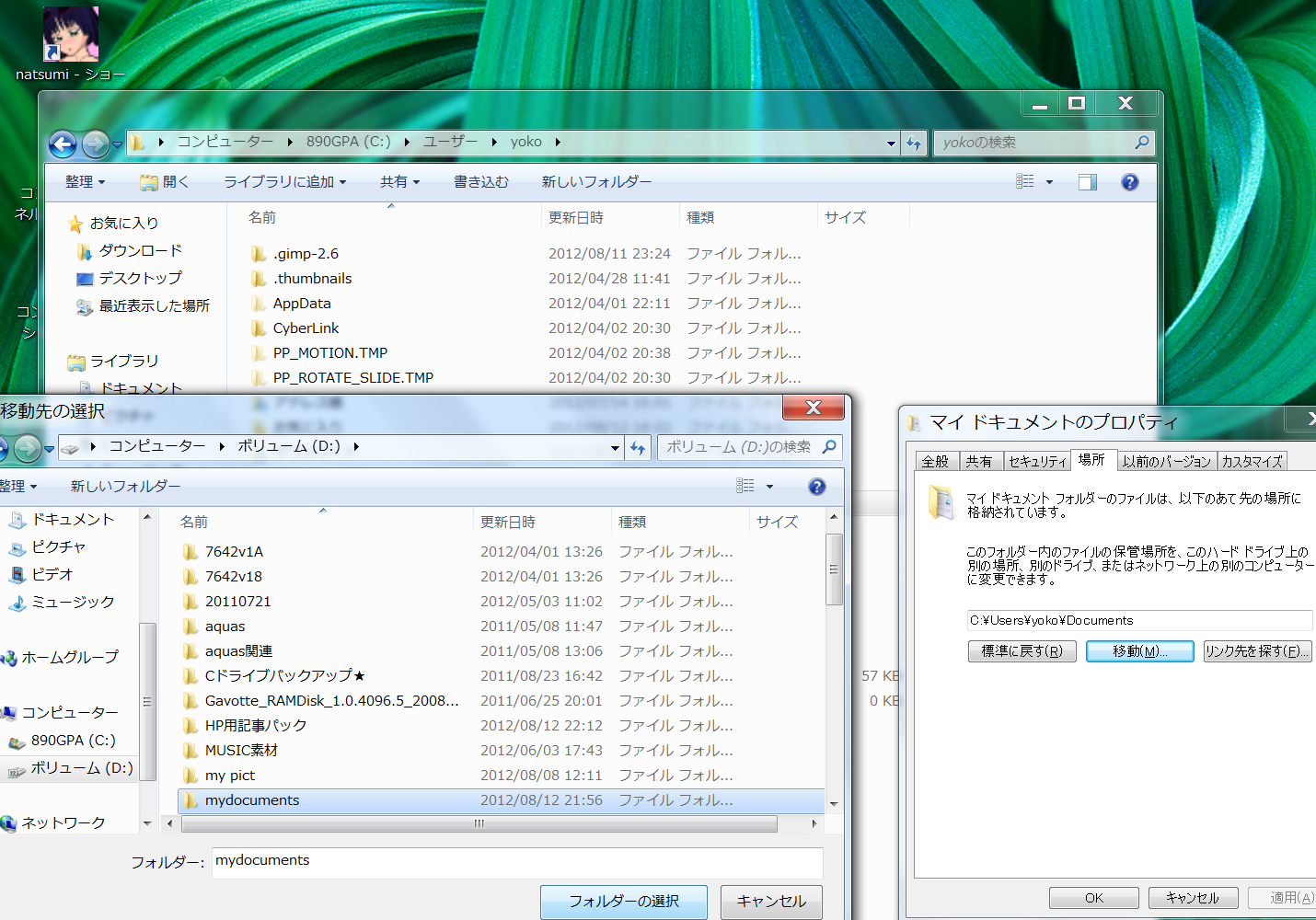
Task: Select the Cドライブバックアップ★ folder
Action: coord(284,676)
